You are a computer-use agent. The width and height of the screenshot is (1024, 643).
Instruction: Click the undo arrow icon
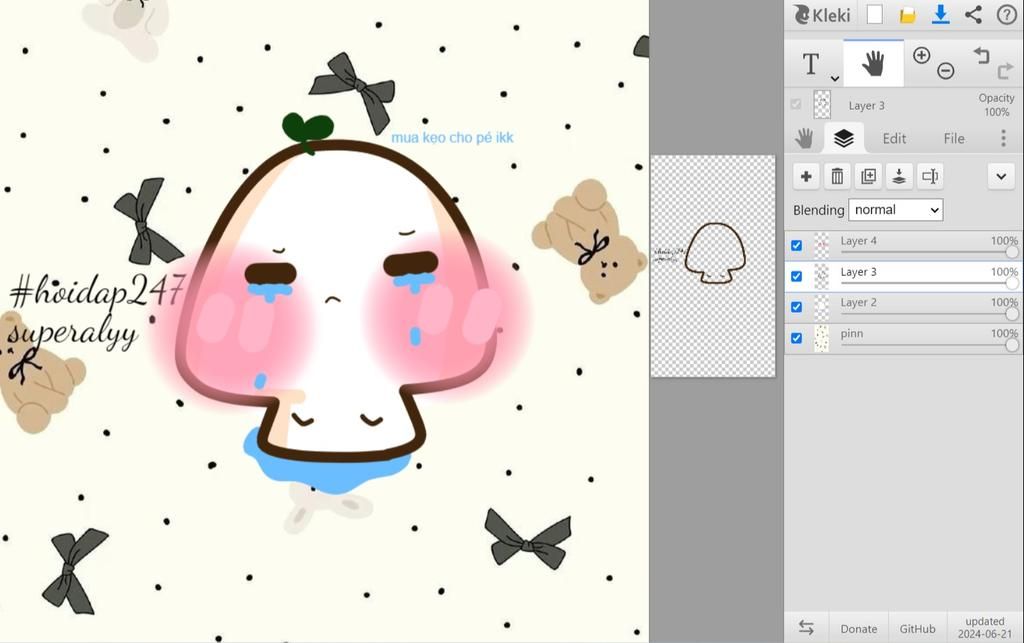981,56
